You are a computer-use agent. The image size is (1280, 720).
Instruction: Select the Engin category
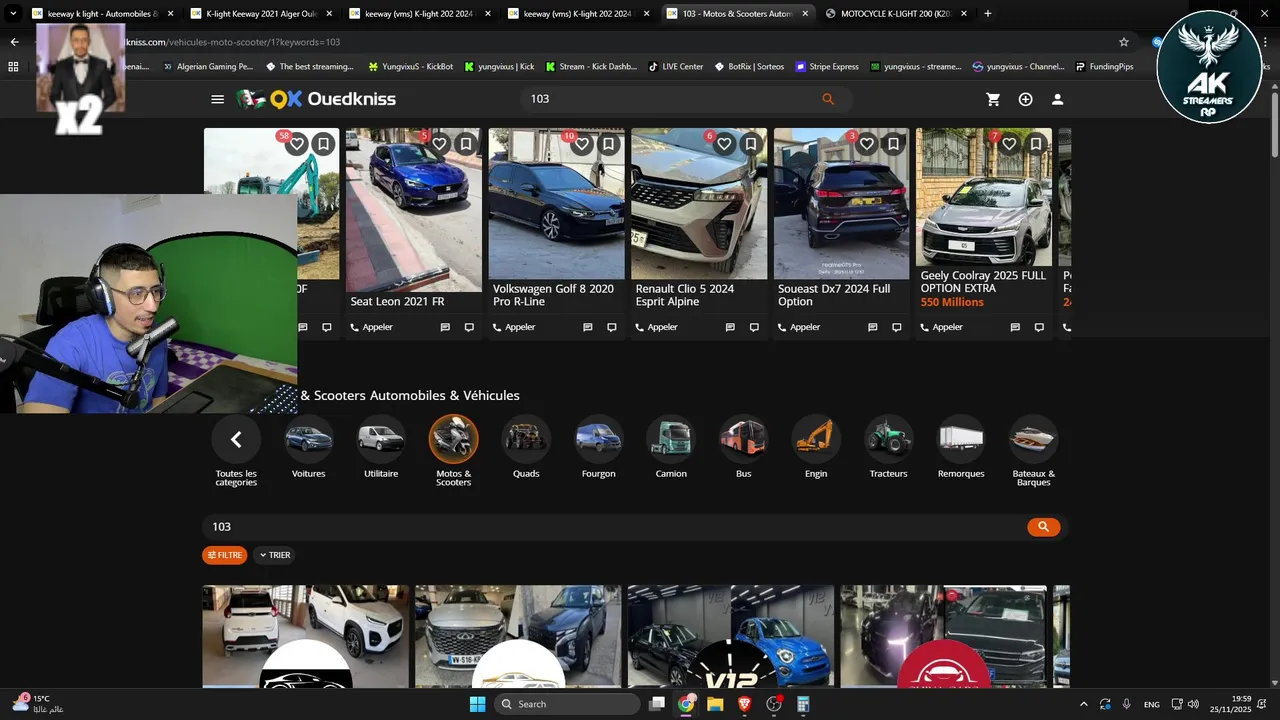point(816,447)
